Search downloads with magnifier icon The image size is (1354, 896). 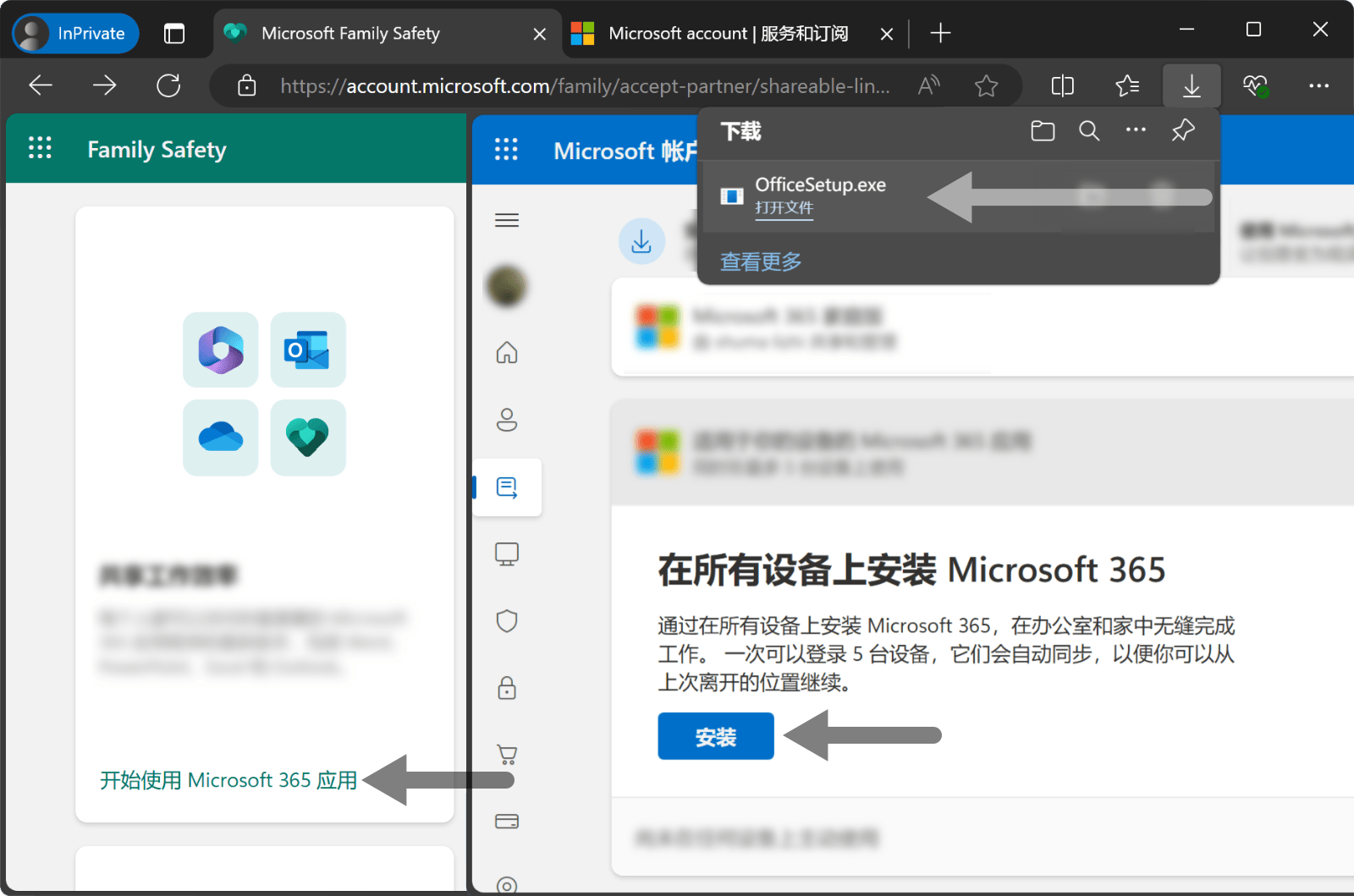1089,131
